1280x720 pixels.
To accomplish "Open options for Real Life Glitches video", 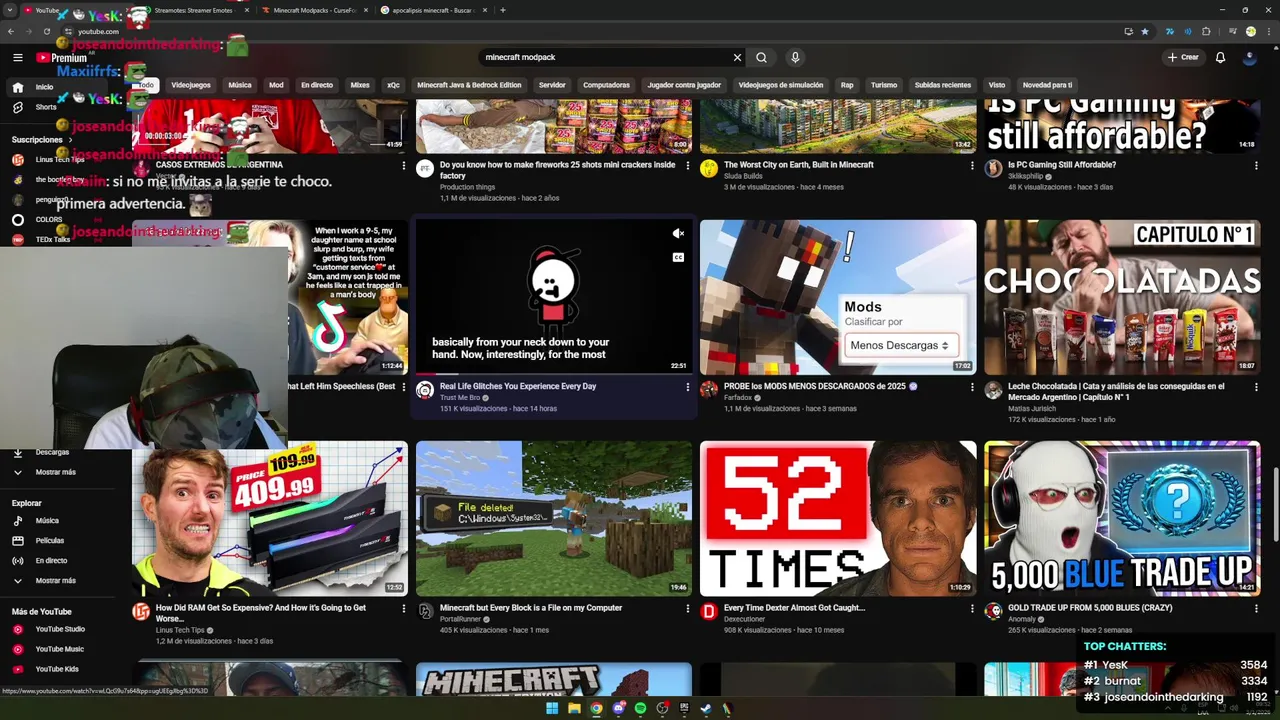I will [x=687, y=387].
